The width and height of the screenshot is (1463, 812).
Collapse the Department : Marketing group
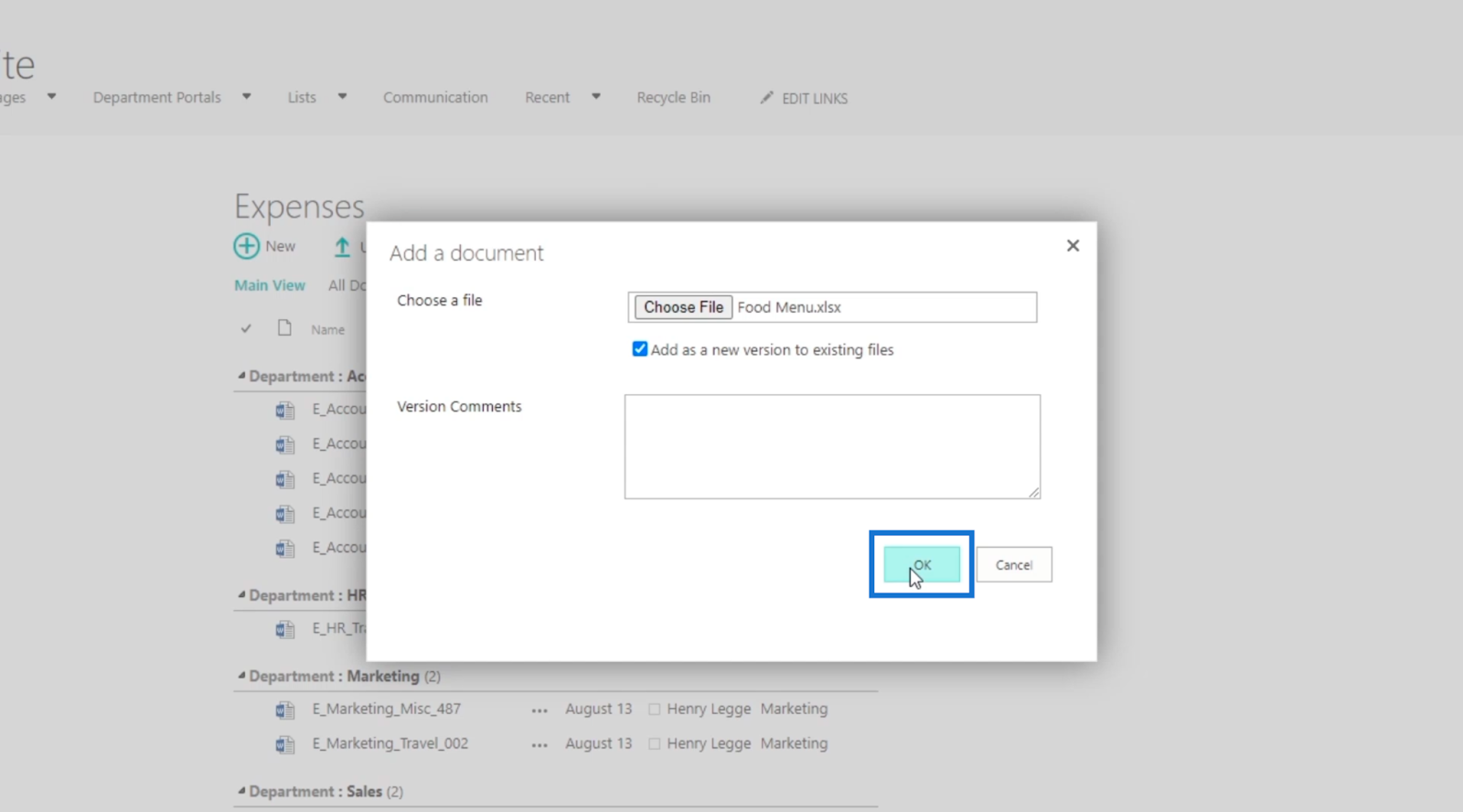pyautogui.click(x=241, y=676)
